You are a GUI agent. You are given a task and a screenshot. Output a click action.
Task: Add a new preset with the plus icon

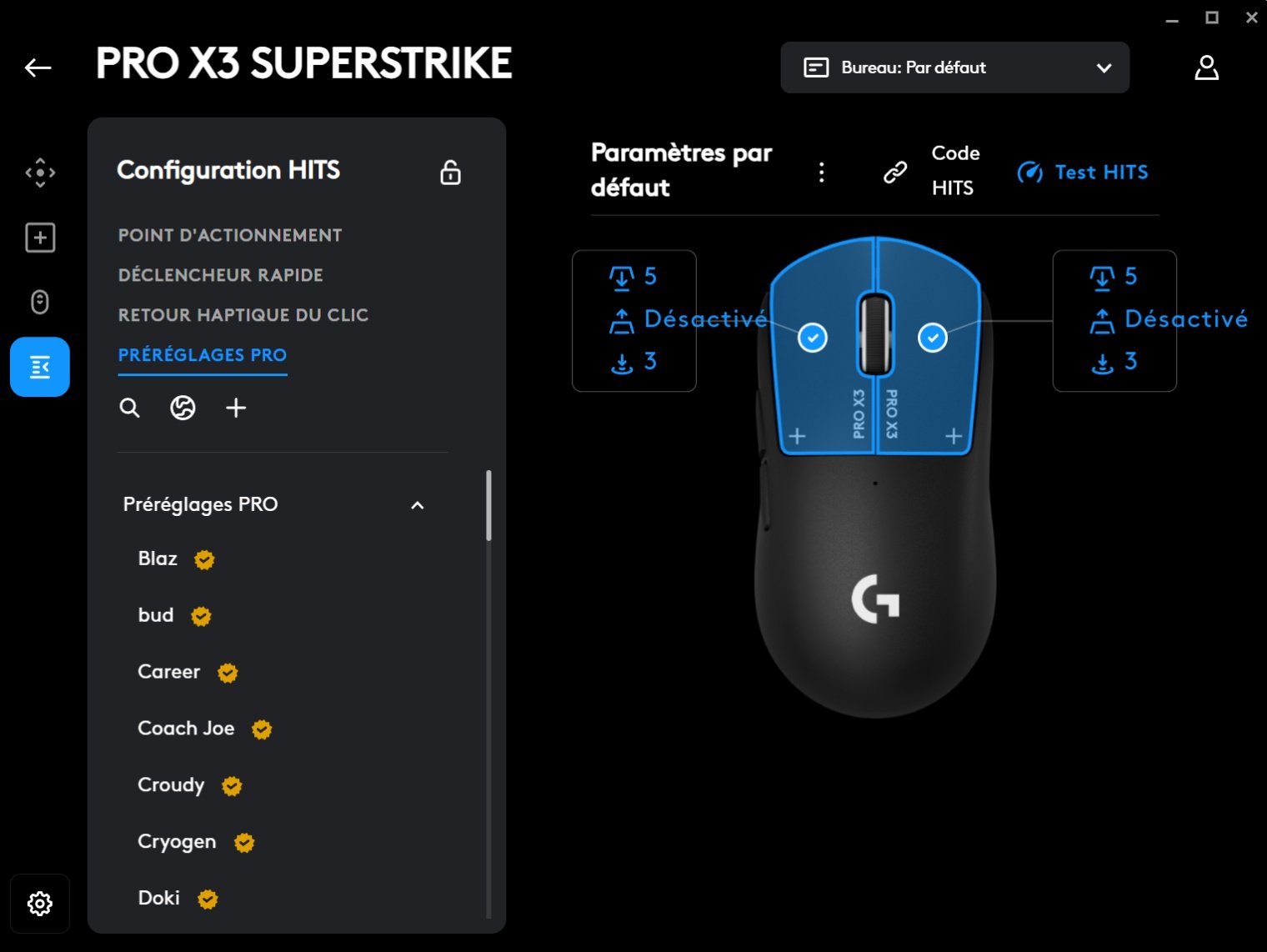pyautogui.click(x=236, y=408)
